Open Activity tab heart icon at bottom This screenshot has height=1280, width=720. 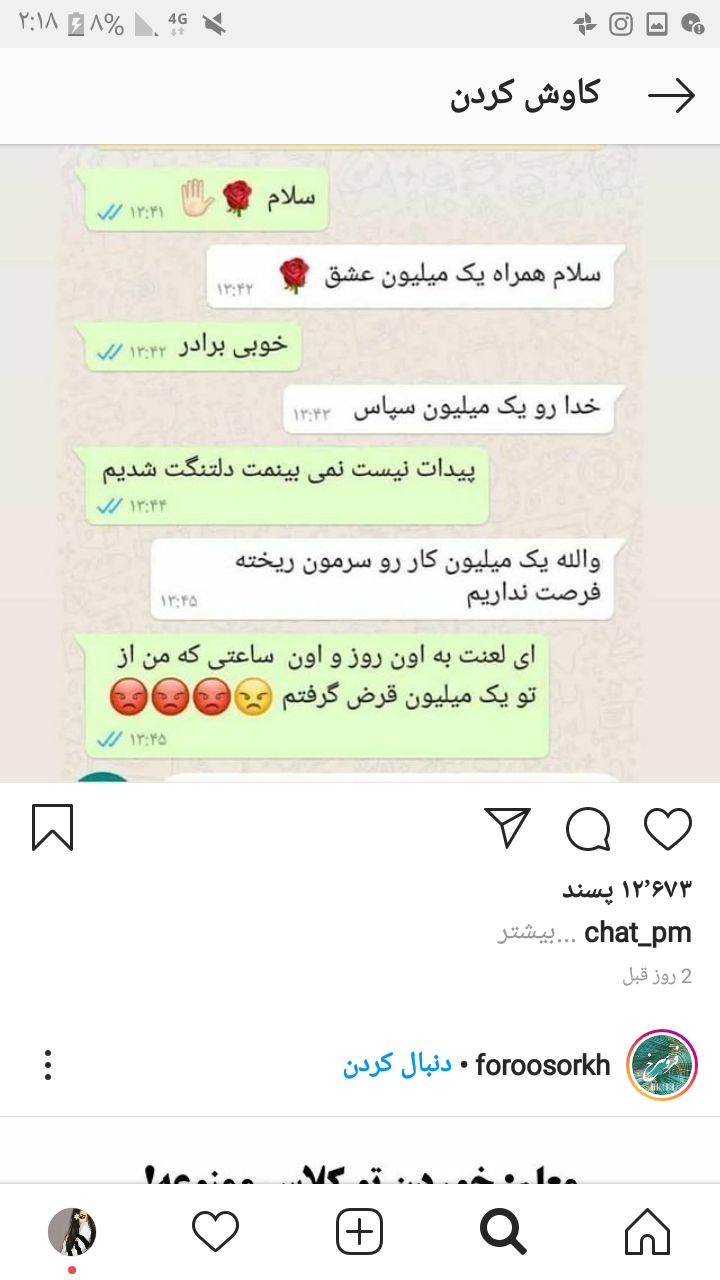(x=215, y=1232)
